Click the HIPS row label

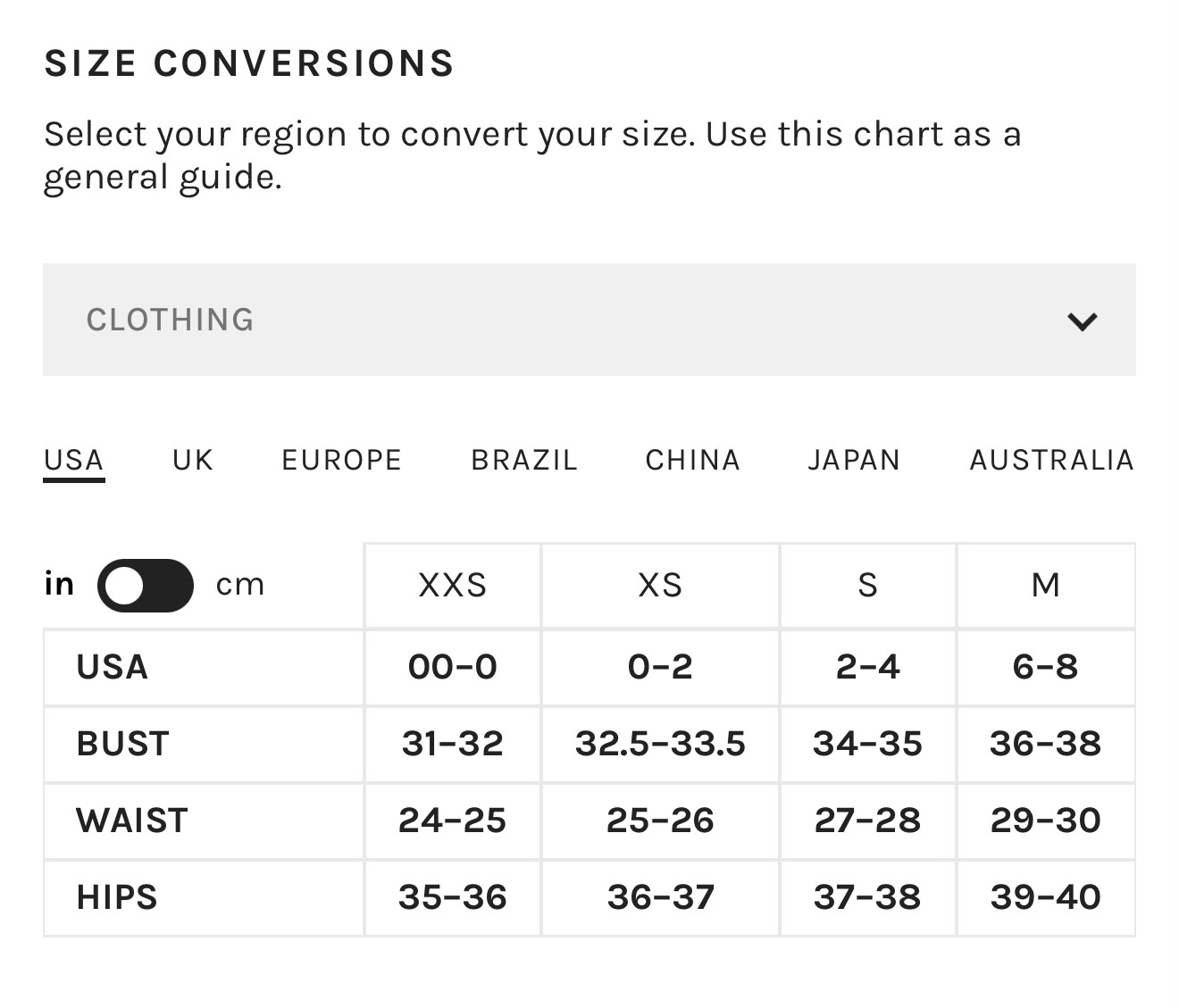[117, 897]
